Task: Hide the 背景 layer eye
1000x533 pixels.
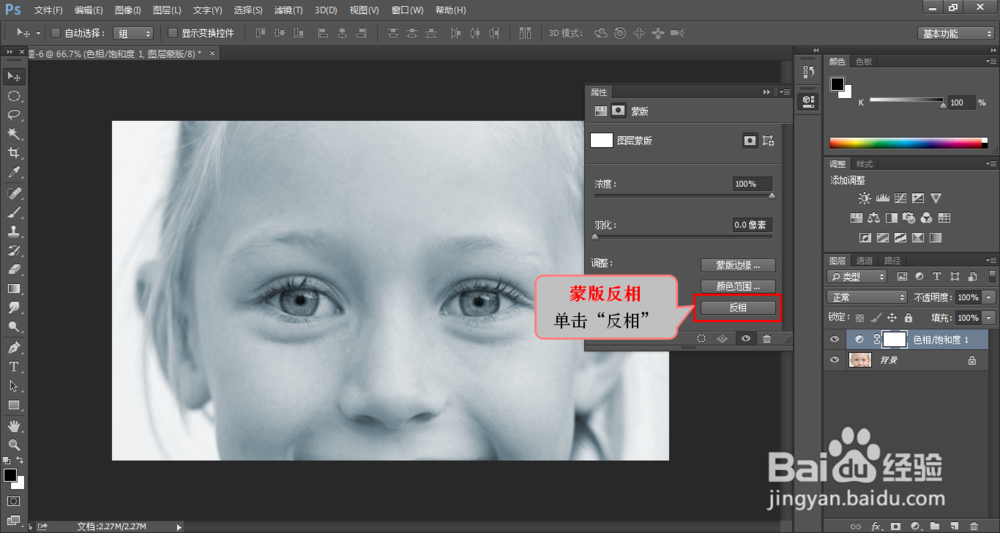Action: [x=834, y=360]
